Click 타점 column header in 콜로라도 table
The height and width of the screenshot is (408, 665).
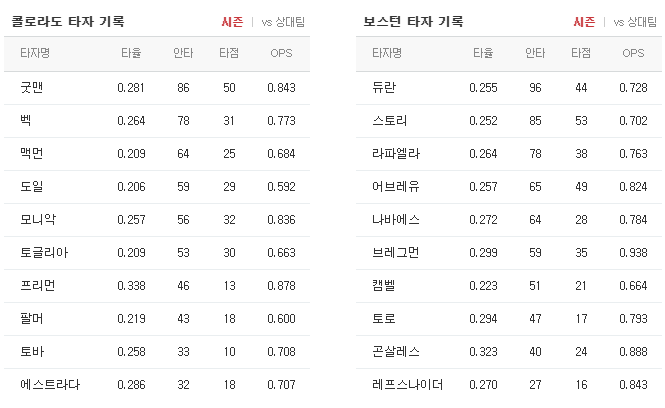pos(229,53)
